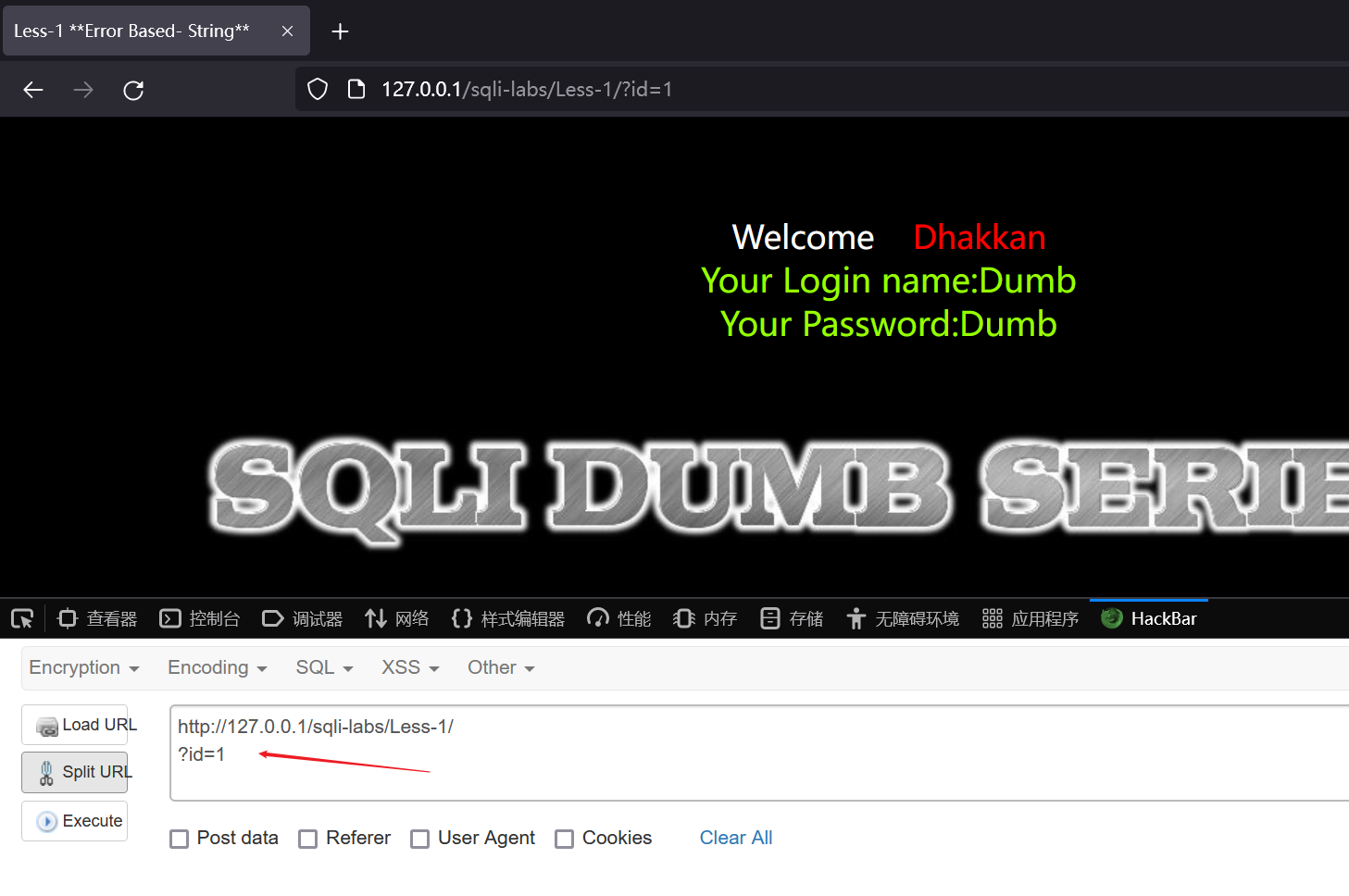Open the 查看器 (Inspector) panel
Screen dimensions: 1349x896
pyautogui.click(x=96, y=618)
